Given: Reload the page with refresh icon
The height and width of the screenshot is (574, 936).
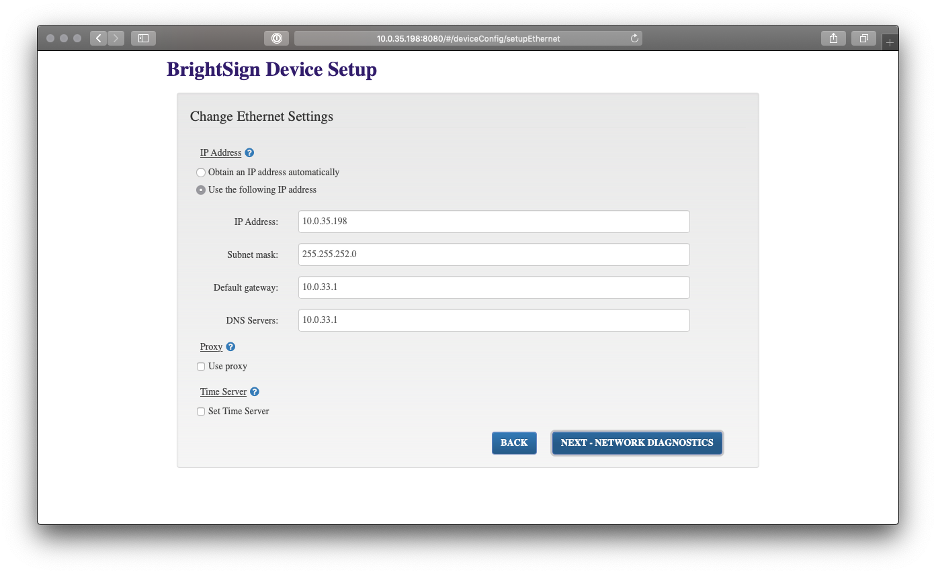Looking at the screenshot, I should click(x=634, y=38).
